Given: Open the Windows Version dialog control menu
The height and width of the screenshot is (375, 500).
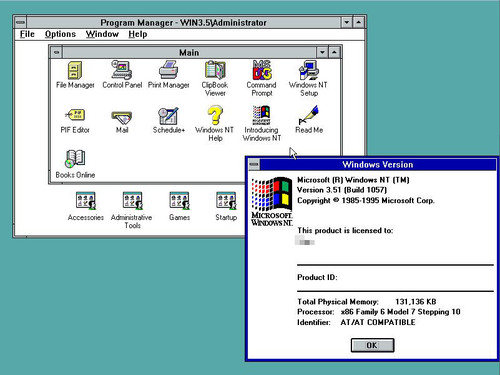Looking at the screenshot, I should tap(254, 164).
